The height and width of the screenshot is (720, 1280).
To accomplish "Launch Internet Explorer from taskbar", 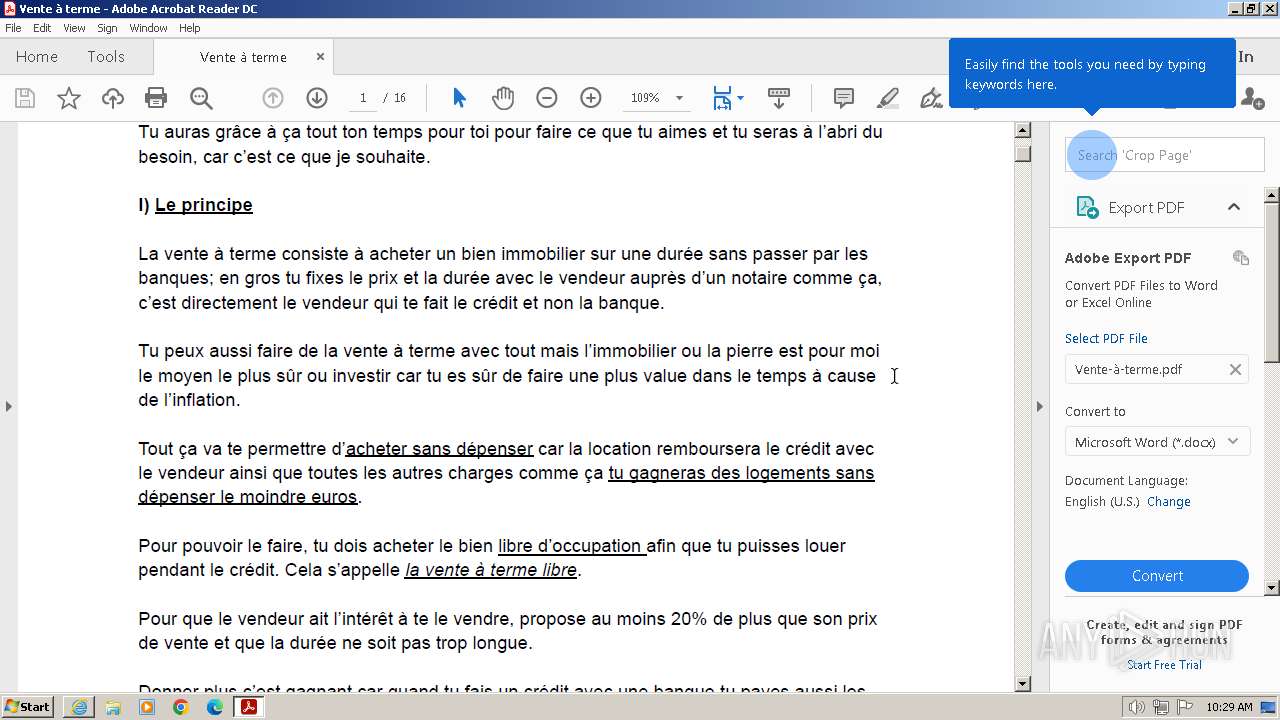I will click(79, 708).
